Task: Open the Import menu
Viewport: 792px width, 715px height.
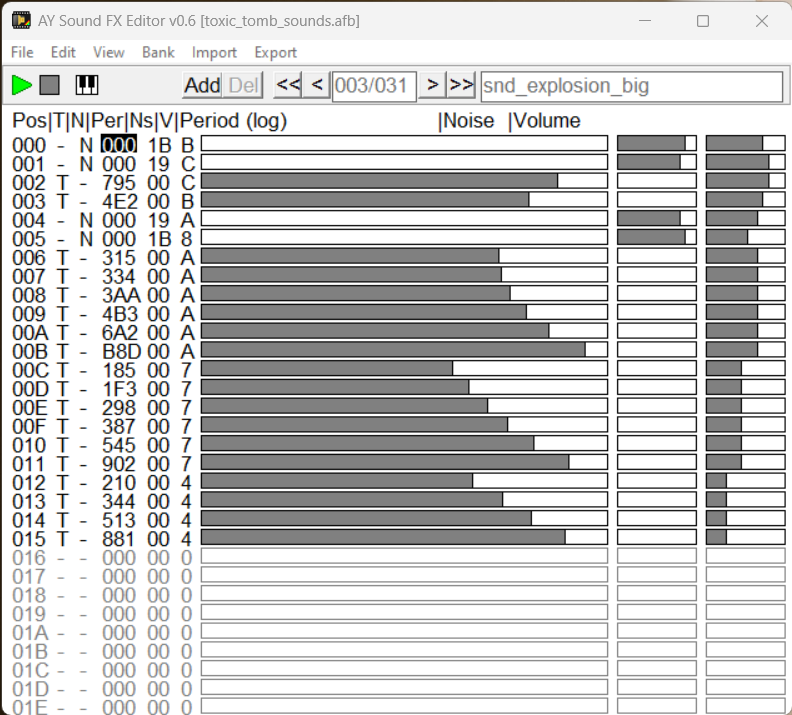Action: (x=214, y=53)
